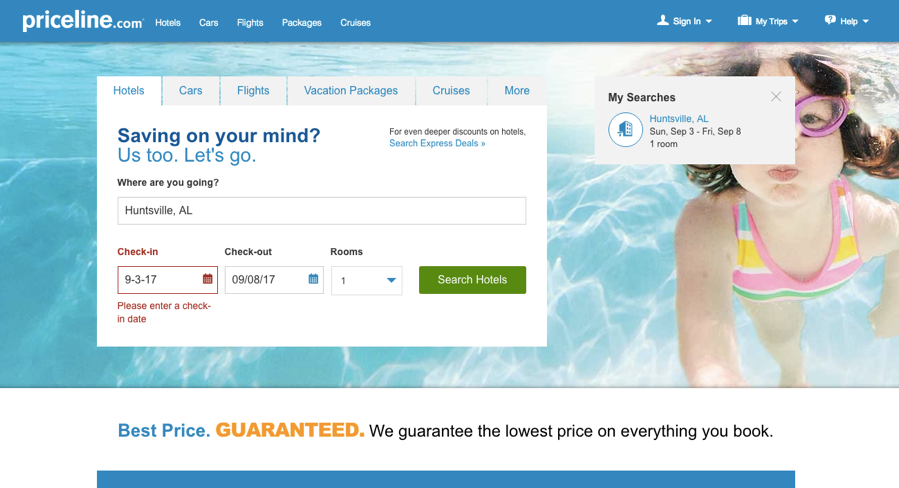The width and height of the screenshot is (899, 488).
Task: Select the Flights search tab
Action: click(253, 91)
